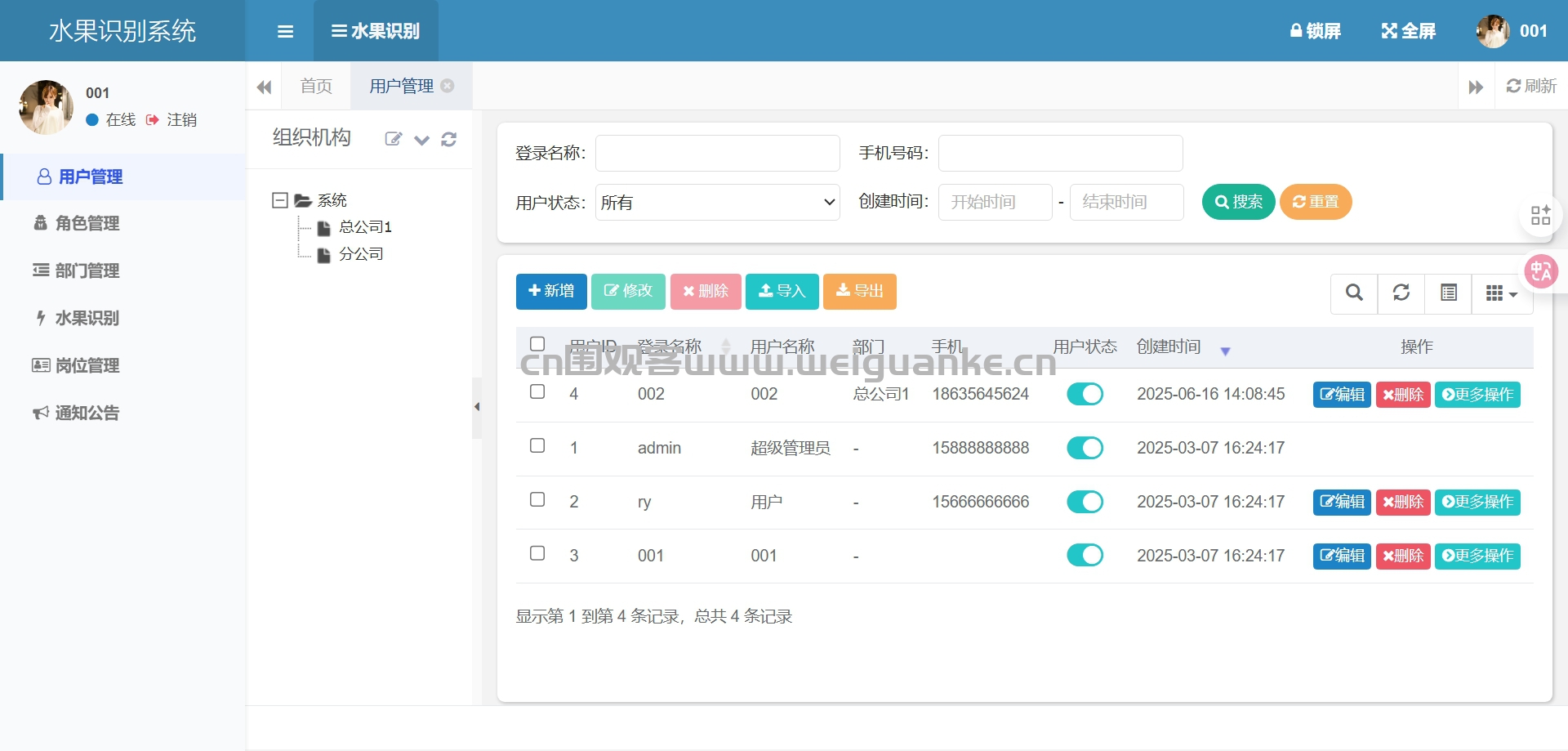Toggle user status switch for login 001
The width and height of the screenshot is (1568, 751).
click(x=1085, y=556)
